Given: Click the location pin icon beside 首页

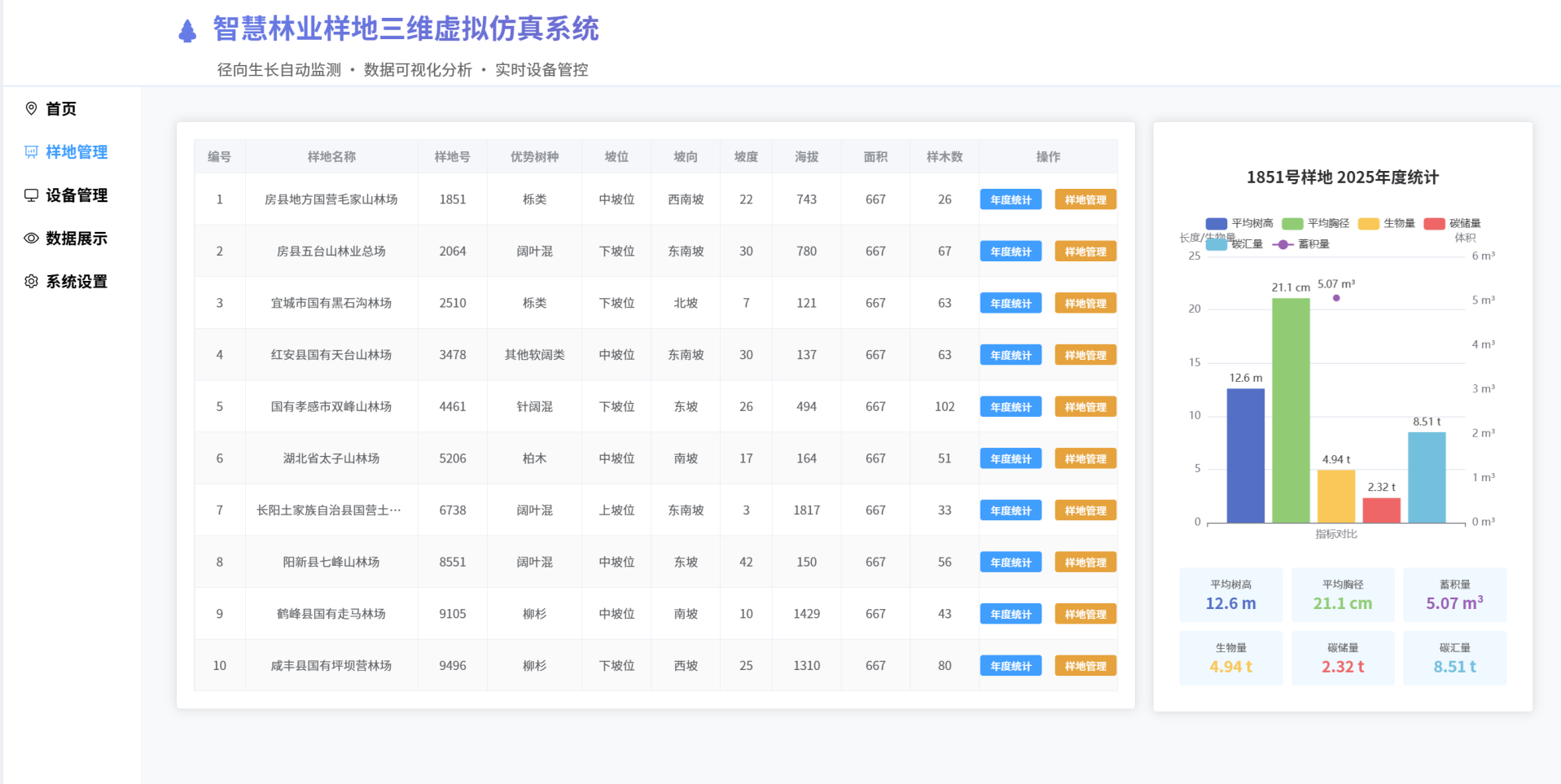Looking at the screenshot, I should tap(31, 108).
